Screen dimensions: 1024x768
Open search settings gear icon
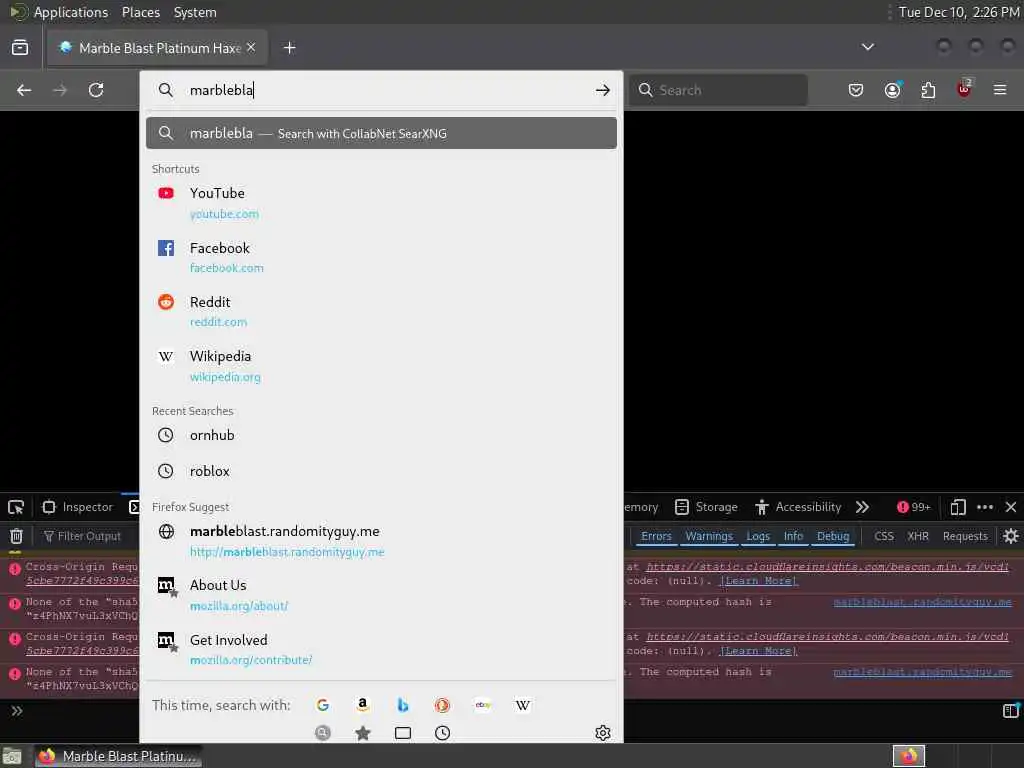pos(602,733)
